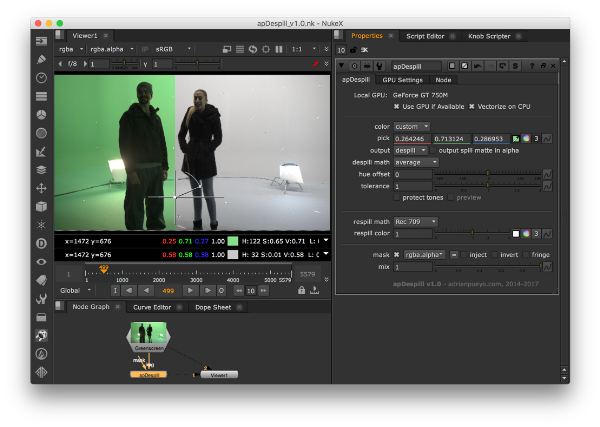Viewport: 600px width, 427px height.
Task: Click the pause viewer updates icon
Action: pyautogui.click(x=281, y=48)
